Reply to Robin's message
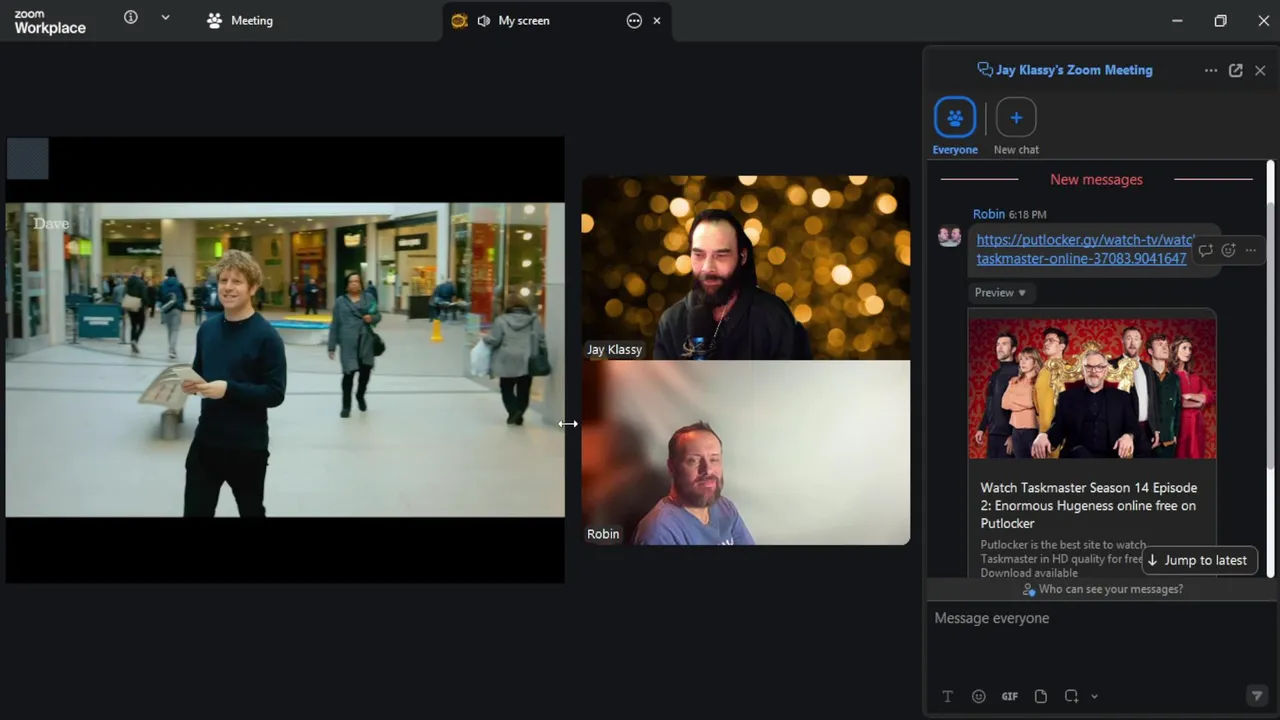 1206,250
